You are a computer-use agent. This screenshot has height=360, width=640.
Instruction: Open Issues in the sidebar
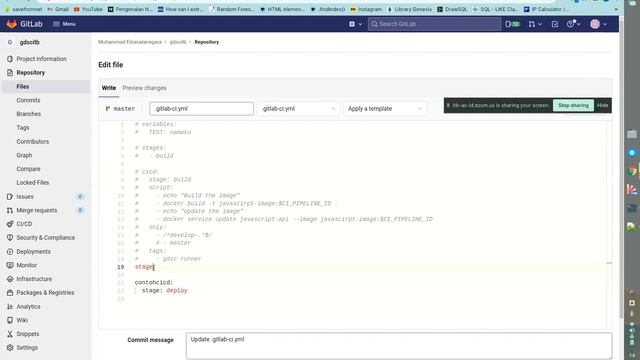25,197
